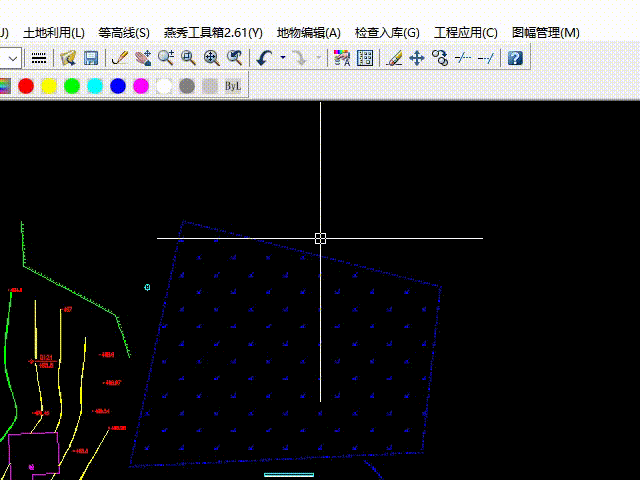640x480 pixels.
Task: Pick the green color swatch
Action: 72,86
